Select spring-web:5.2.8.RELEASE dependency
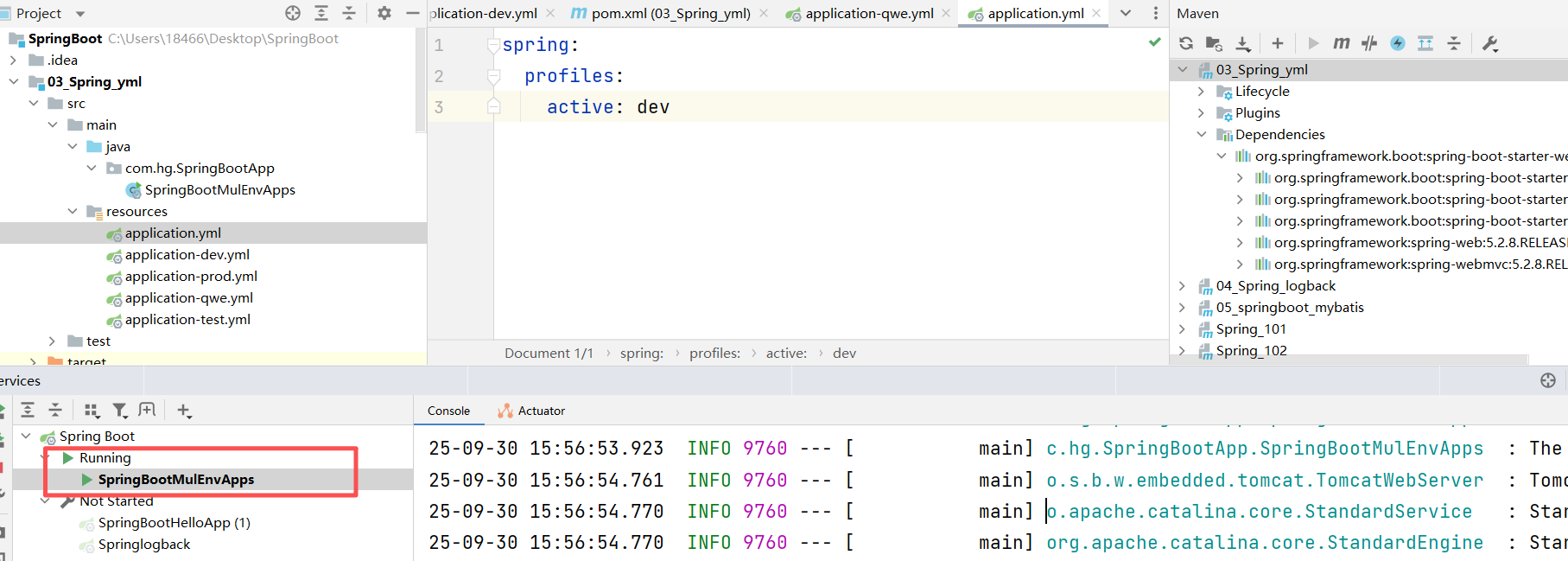The height and width of the screenshot is (561, 1568). (1420, 242)
